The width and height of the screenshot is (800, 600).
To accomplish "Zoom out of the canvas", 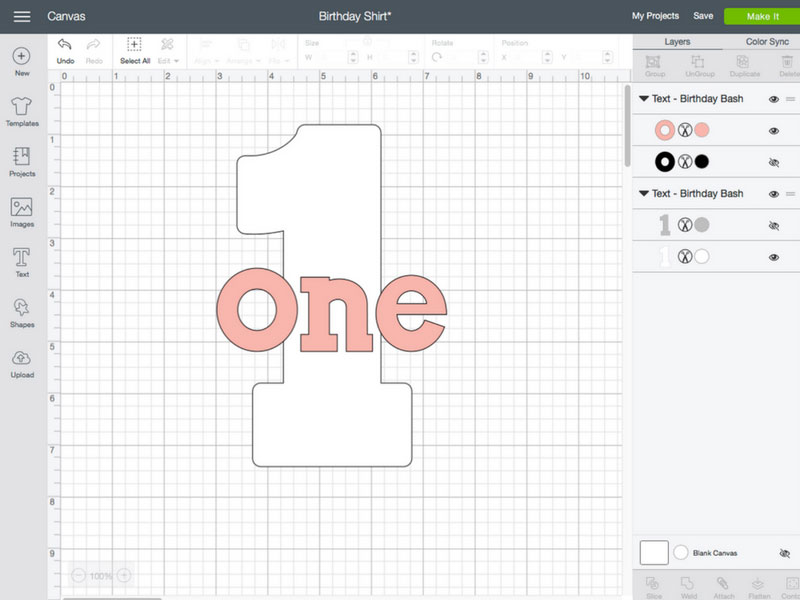I will coord(78,576).
